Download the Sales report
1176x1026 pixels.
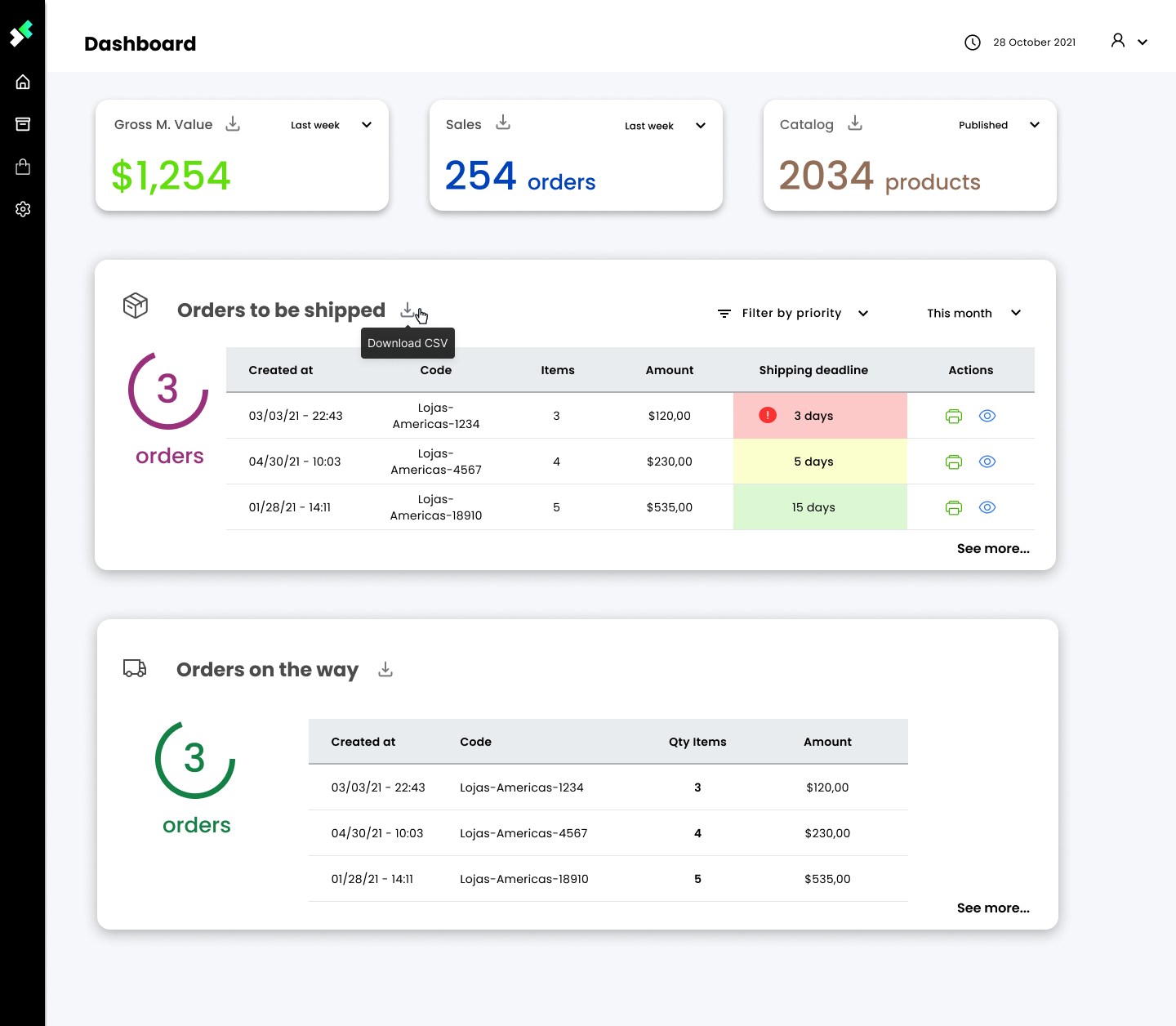click(503, 123)
